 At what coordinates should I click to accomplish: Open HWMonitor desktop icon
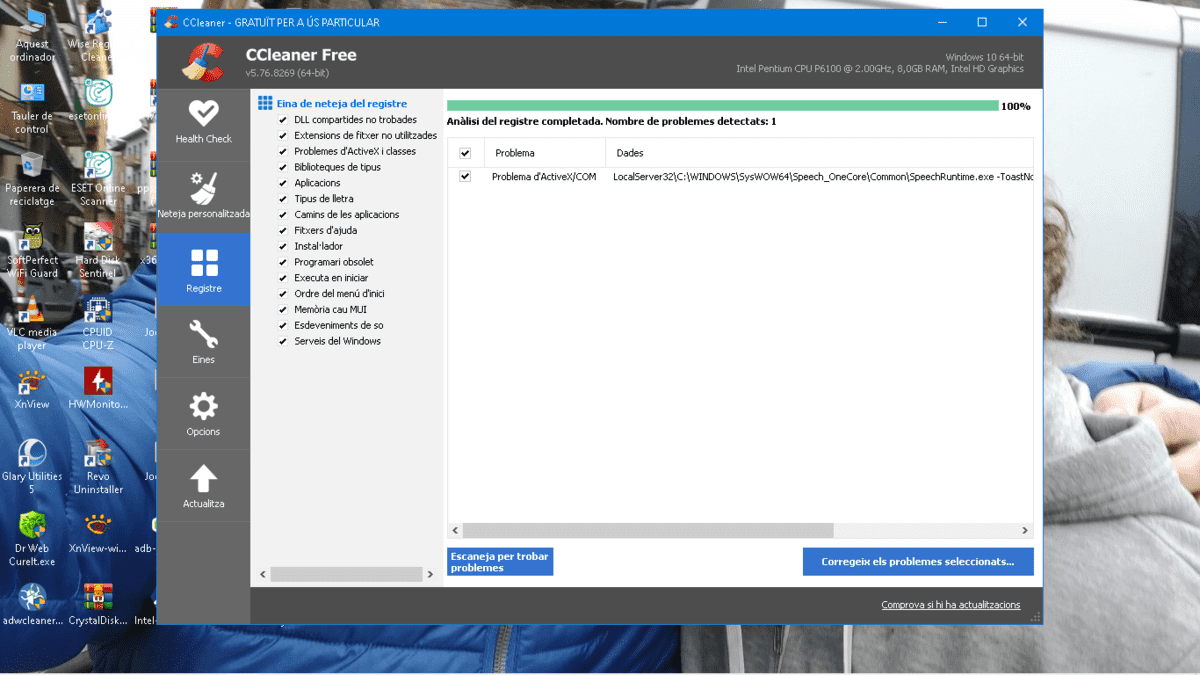pos(97,390)
